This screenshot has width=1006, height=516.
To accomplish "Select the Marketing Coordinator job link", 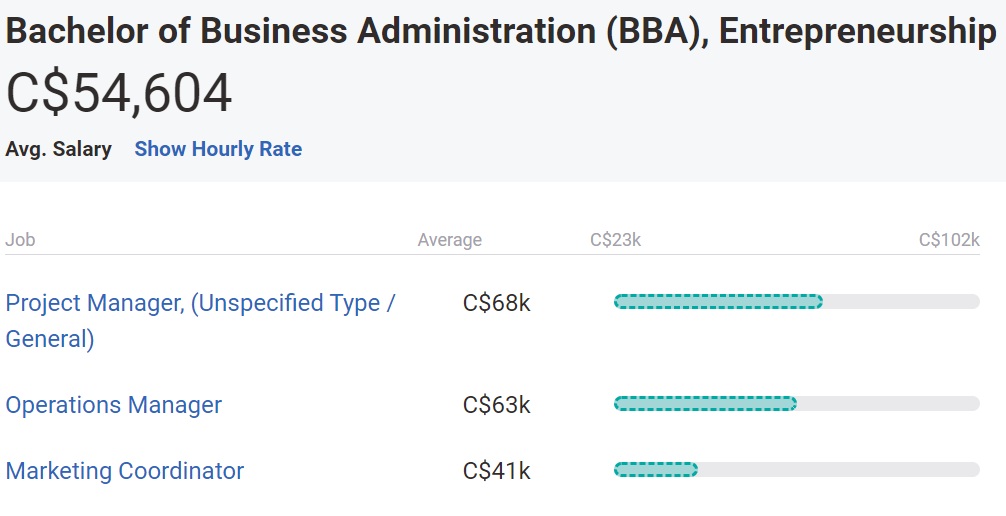I will tap(125, 471).
